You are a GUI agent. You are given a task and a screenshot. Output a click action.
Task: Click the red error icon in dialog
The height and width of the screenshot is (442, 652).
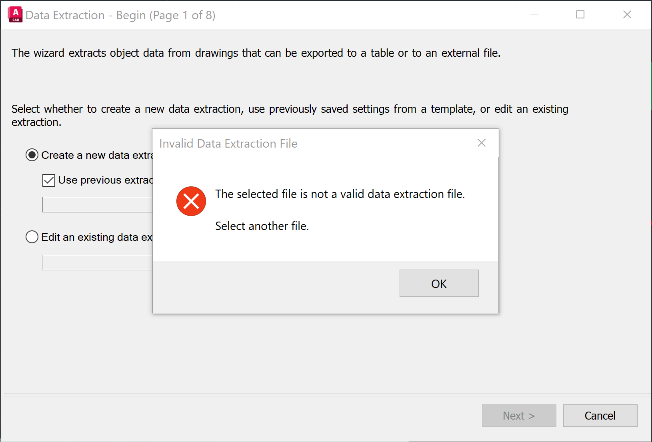pyautogui.click(x=190, y=201)
